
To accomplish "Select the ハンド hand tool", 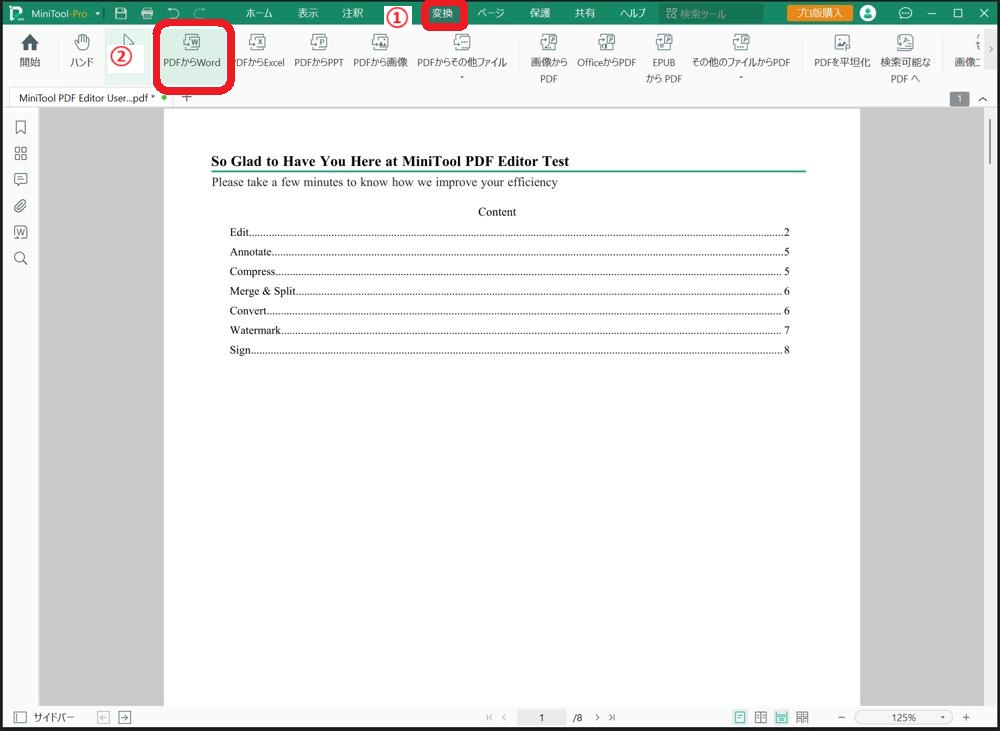I will pos(82,51).
